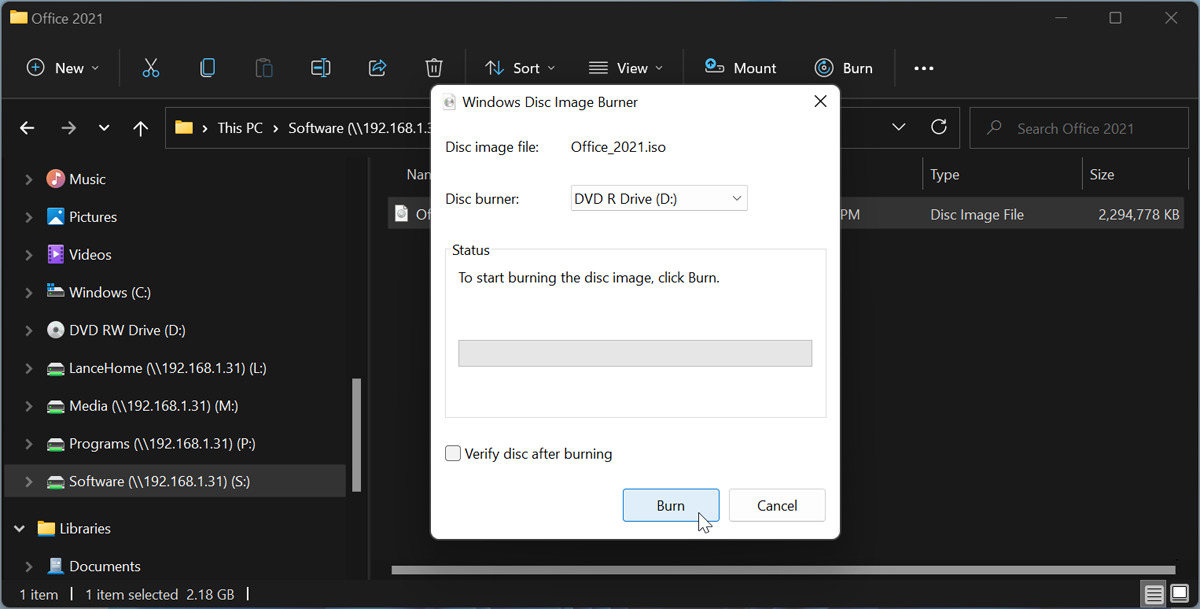The image size is (1200, 609).
Task: Open the See more ellipsis menu
Action: click(924, 68)
